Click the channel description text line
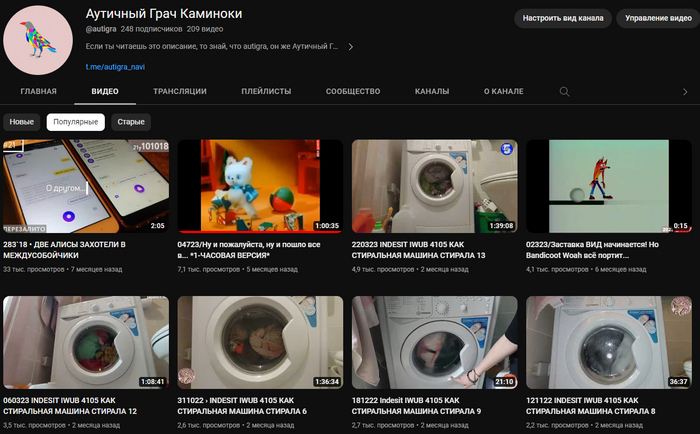Viewport: 700px width, 434px height. tap(212, 46)
